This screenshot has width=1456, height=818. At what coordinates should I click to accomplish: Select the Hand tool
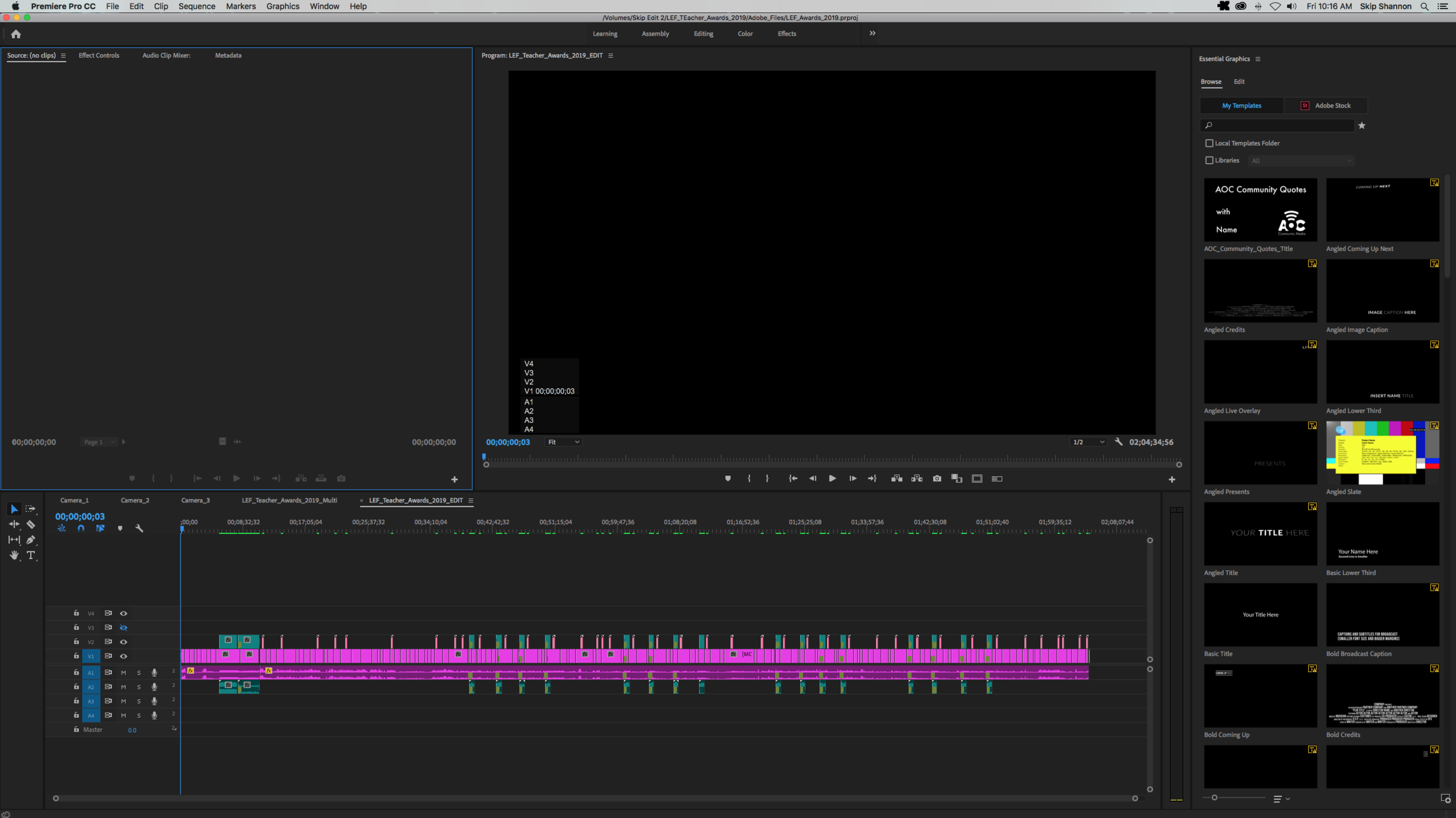pos(14,555)
